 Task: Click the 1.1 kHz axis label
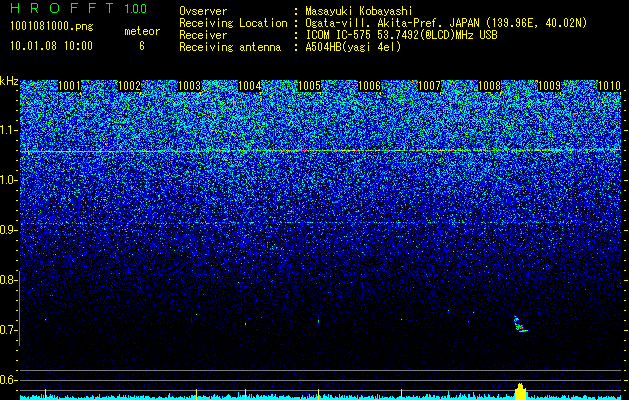coord(8,130)
